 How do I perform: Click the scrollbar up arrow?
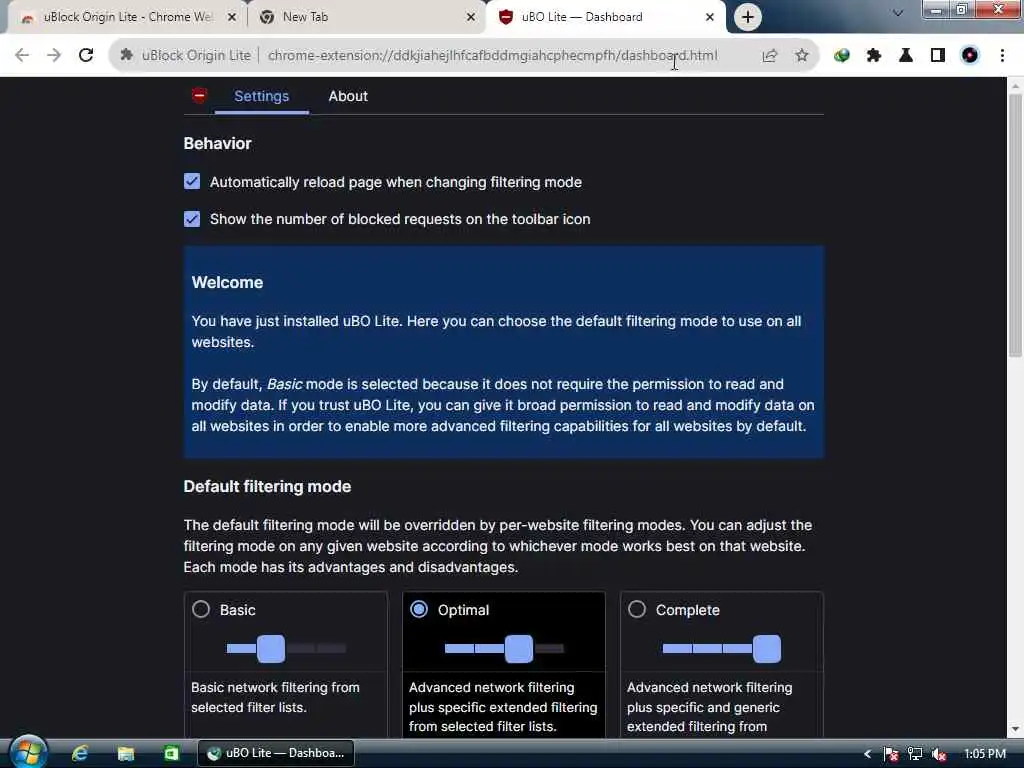(1015, 86)
